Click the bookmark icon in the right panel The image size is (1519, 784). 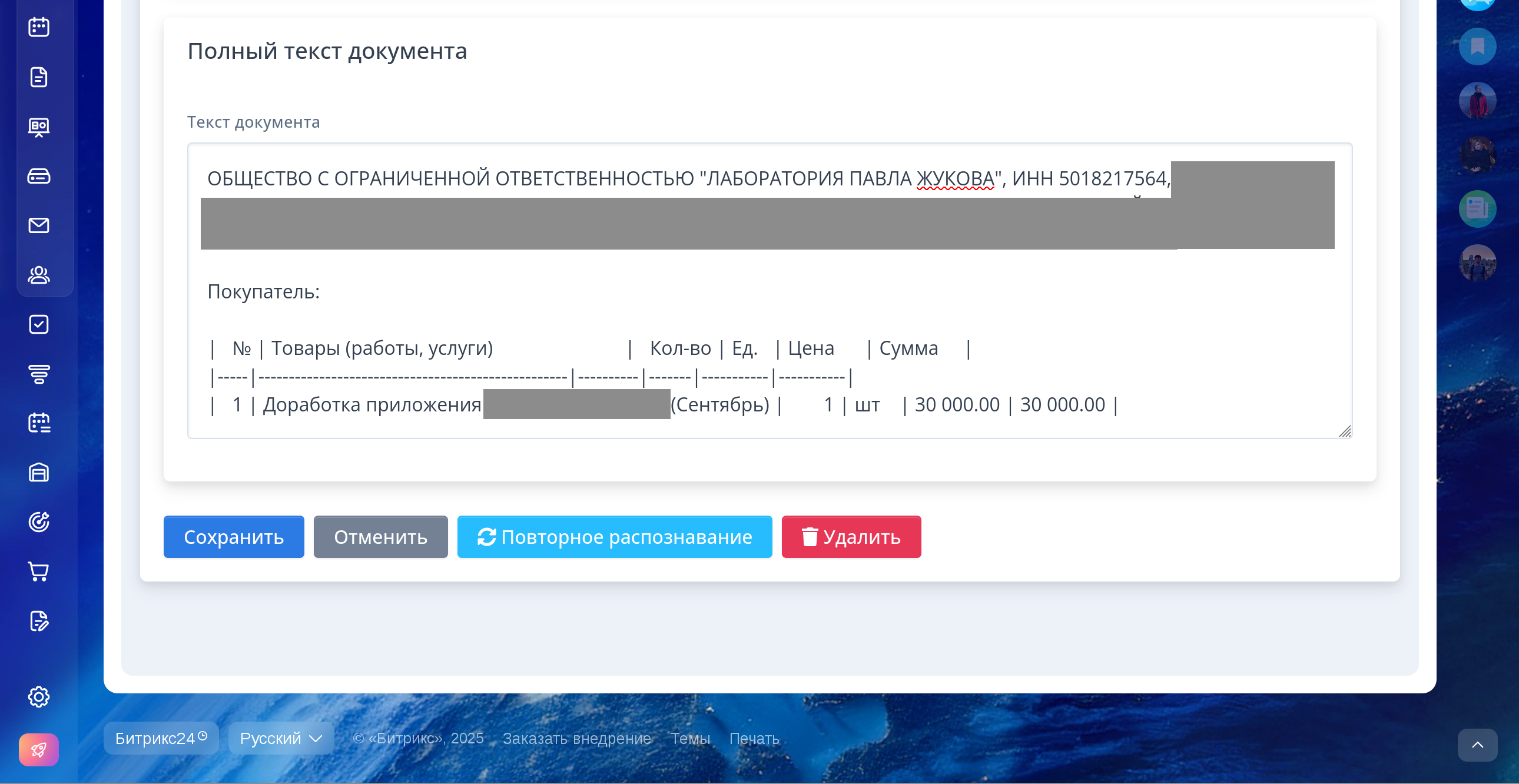(x=1477, y=46)
